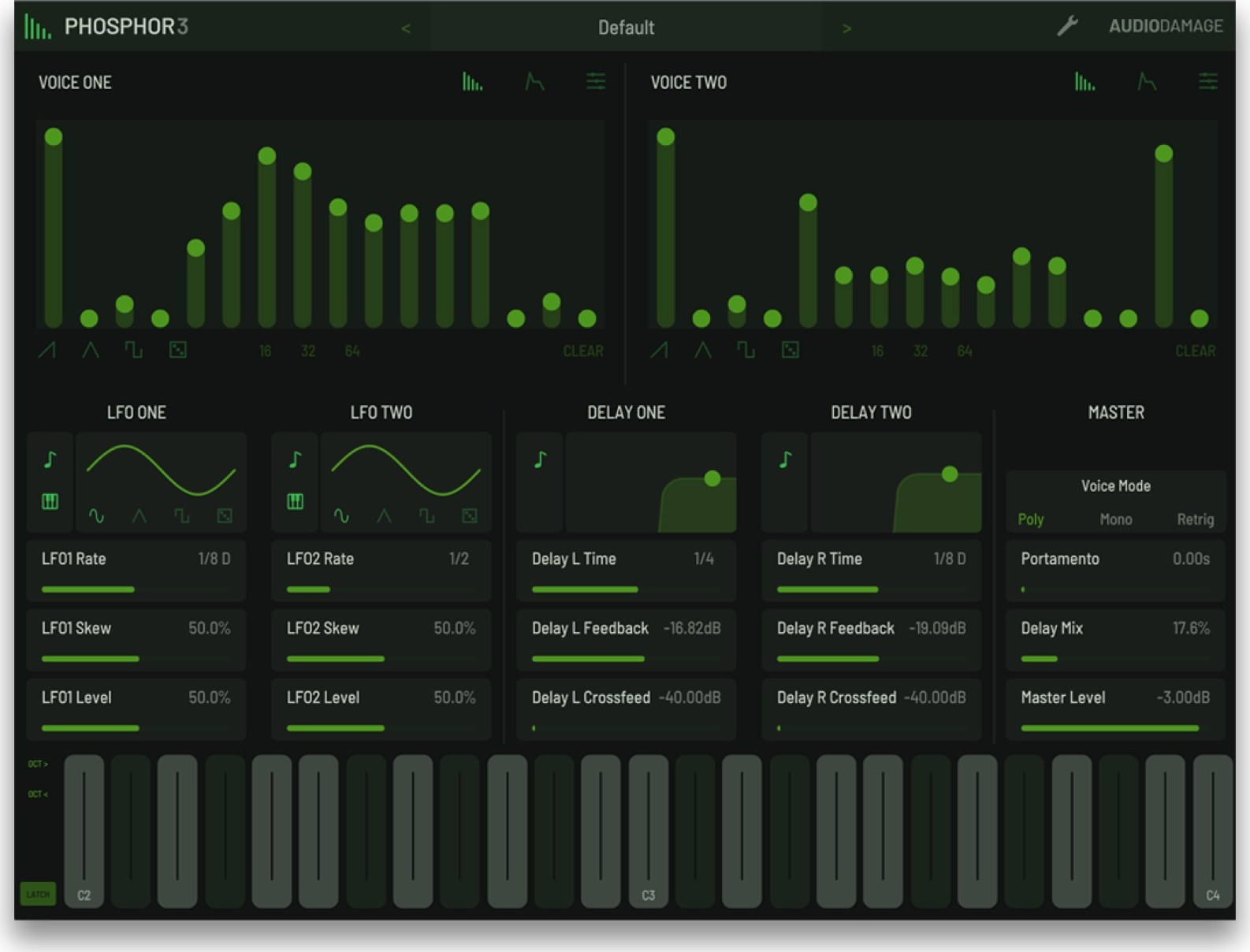Select Voice One partials bar-graph view icon
The image size is (1250, 952).
pyautogui.click(x=472, y=81)
